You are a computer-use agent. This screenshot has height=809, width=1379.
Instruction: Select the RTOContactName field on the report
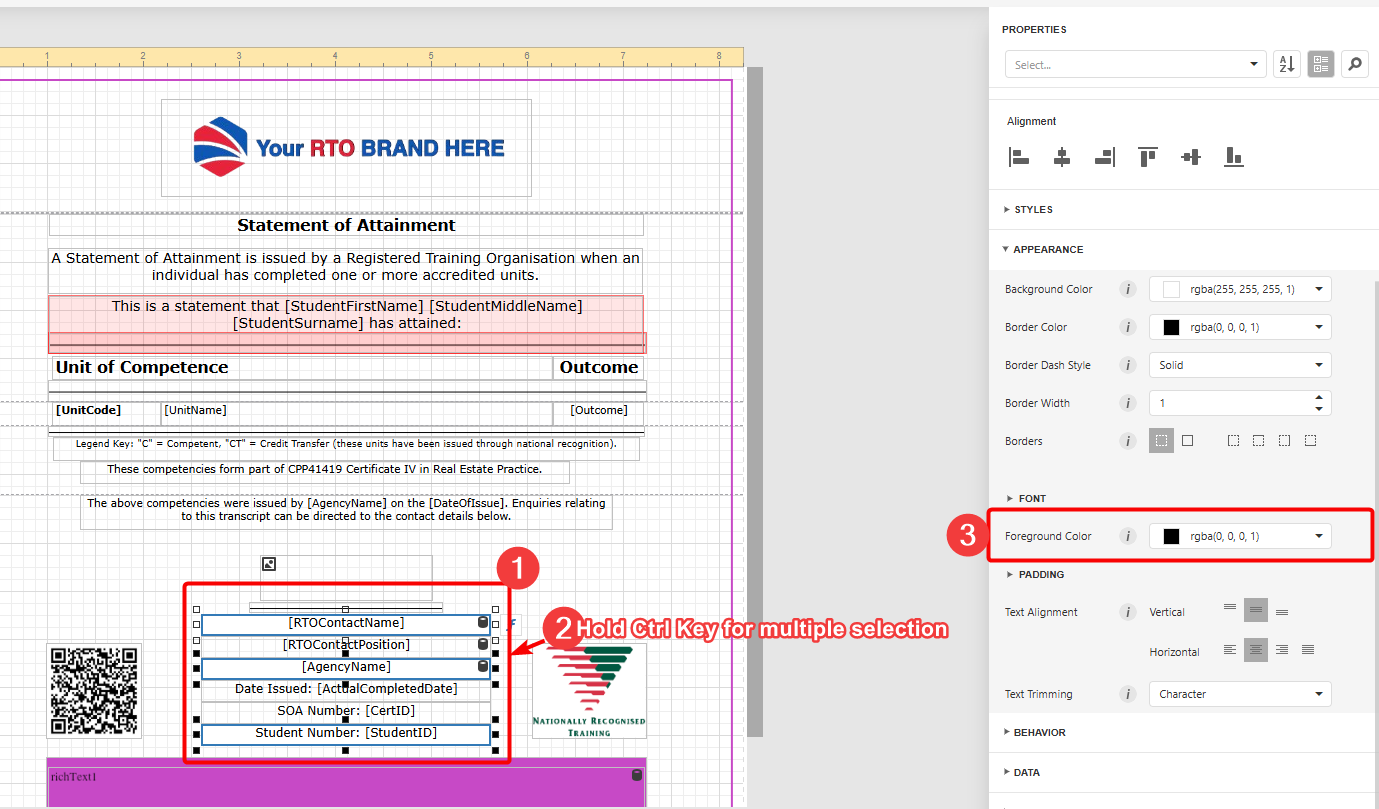click(x=345, y=623)
